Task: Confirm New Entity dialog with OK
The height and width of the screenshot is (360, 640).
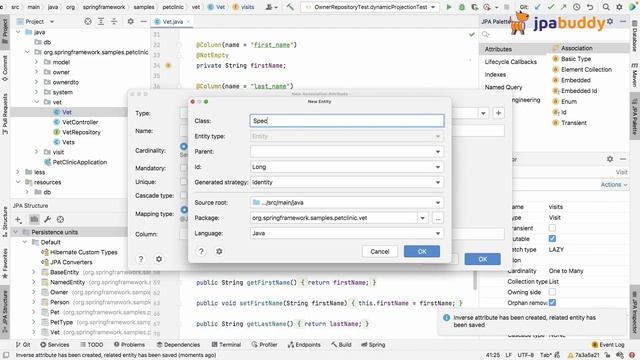Action: pyautogui.click(x=422, y=251)
